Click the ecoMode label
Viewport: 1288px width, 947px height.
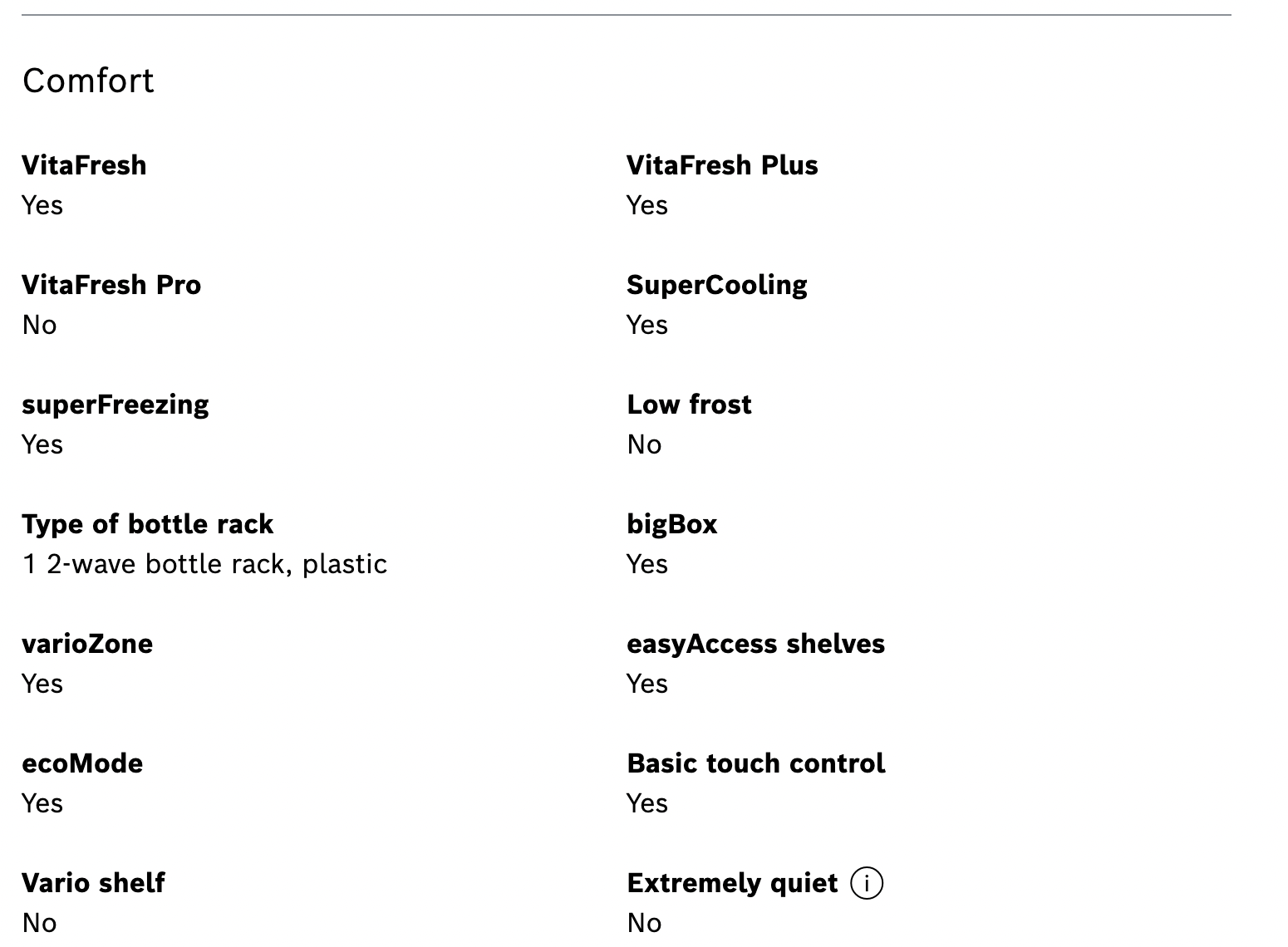pos(82,763)
